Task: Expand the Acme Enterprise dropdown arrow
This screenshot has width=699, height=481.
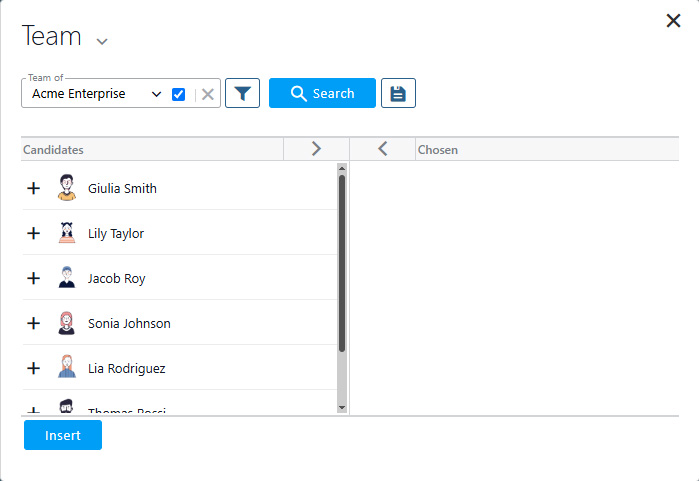Action: click(156, 94)
